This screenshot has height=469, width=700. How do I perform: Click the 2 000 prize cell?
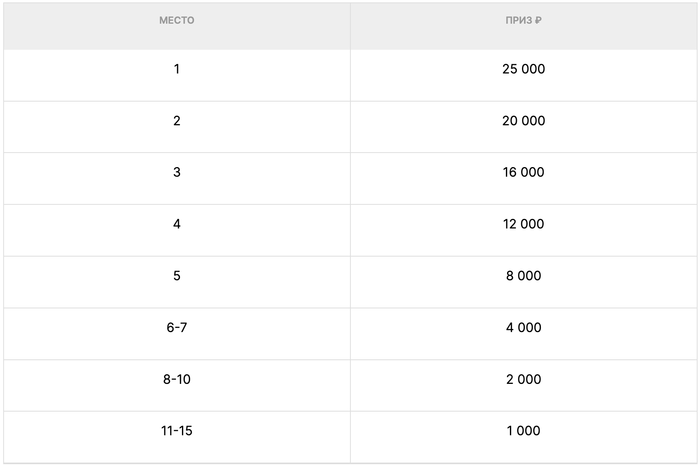[x=523, y=379]
